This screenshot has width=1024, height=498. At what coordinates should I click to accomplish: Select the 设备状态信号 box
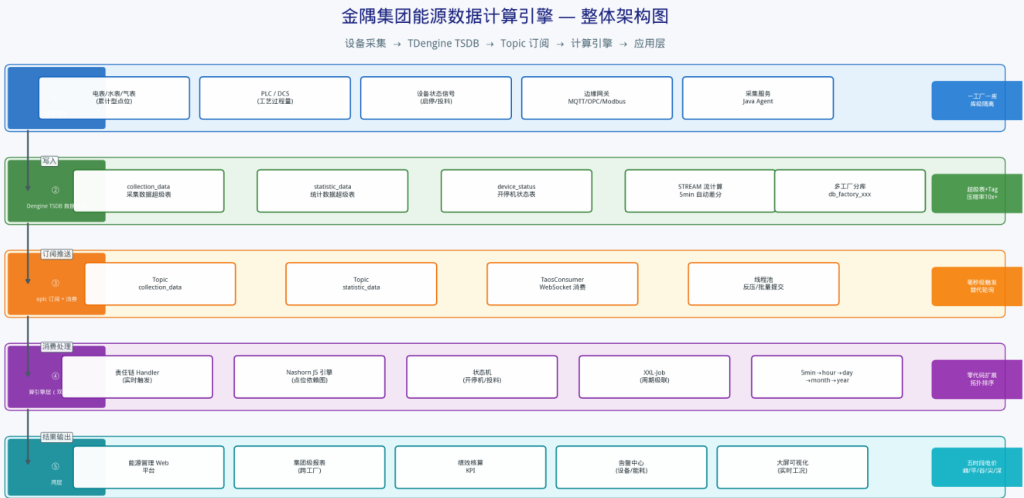pos(436,98)
